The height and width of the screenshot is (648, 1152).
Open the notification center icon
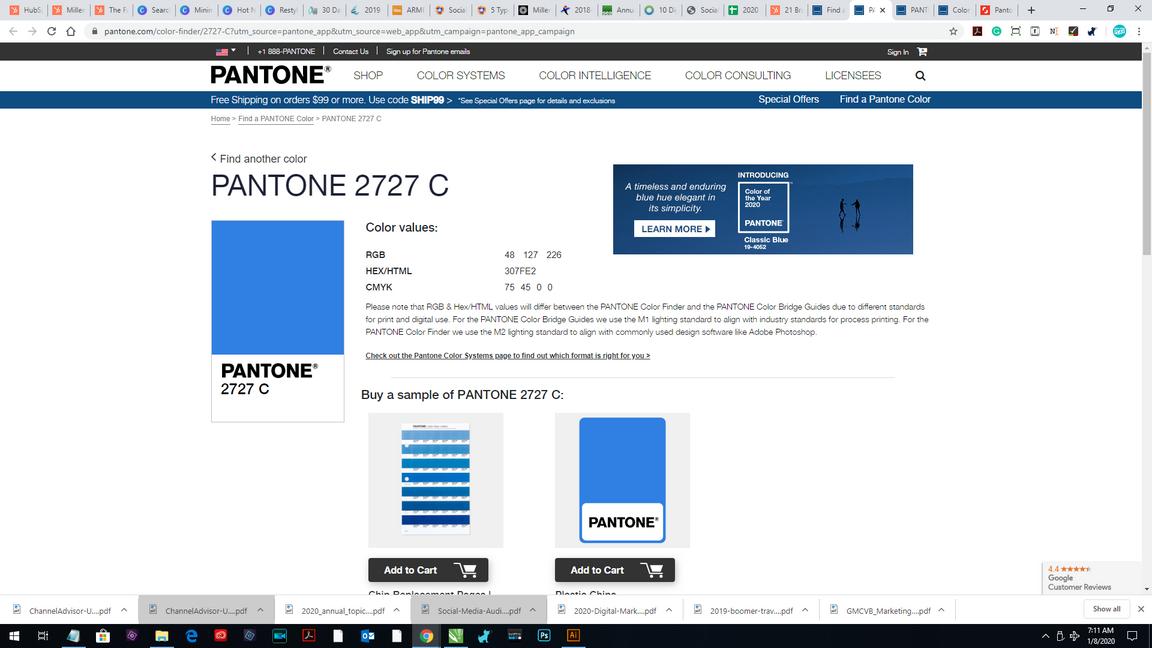coord(1132,636)
